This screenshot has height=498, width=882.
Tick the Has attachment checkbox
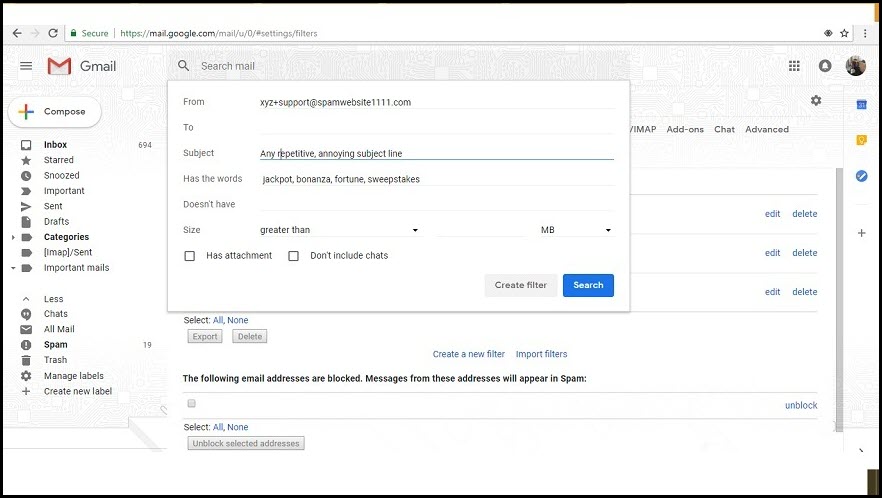(190, 256)
